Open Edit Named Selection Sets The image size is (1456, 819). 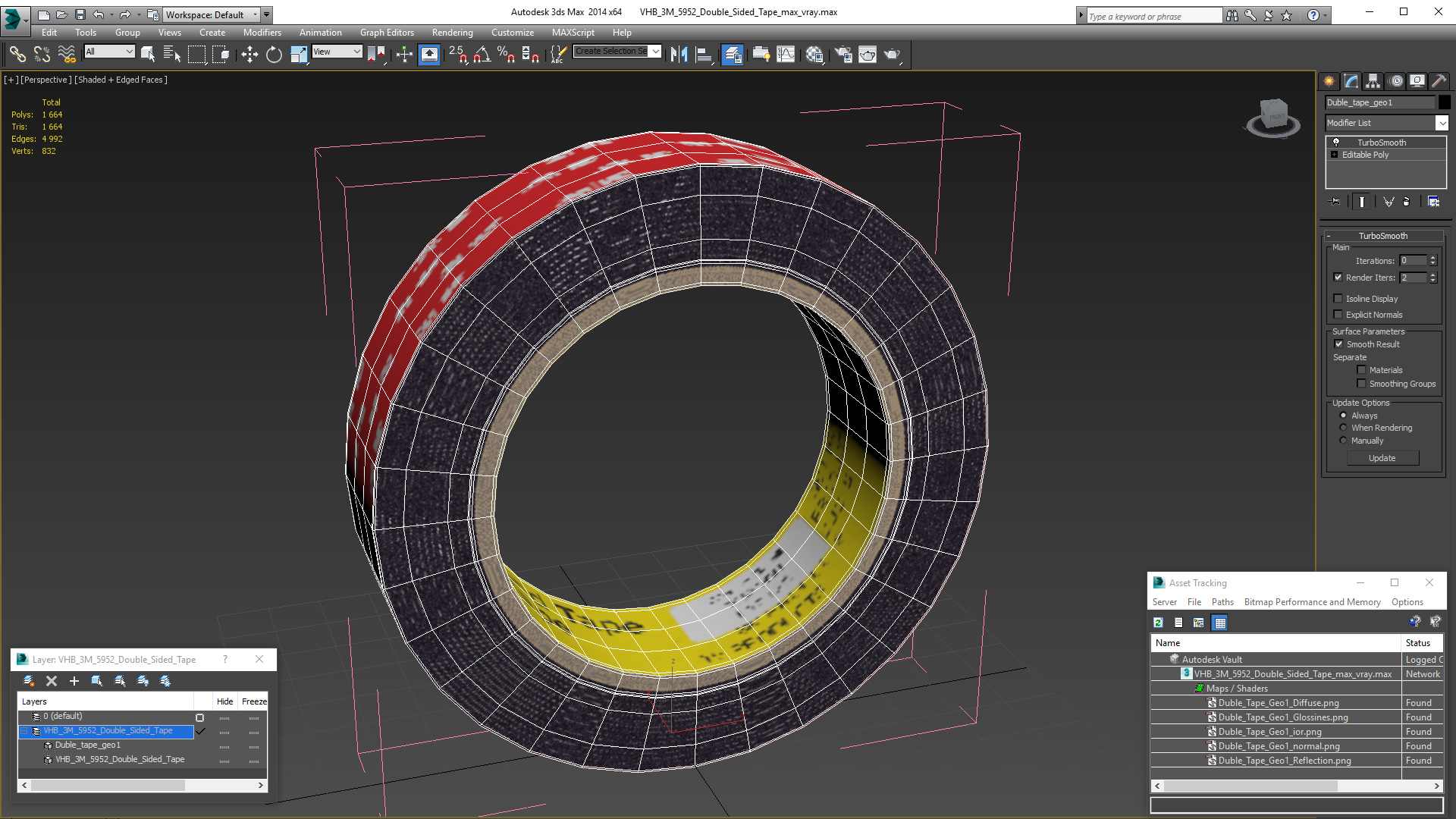tap(558, 54)
